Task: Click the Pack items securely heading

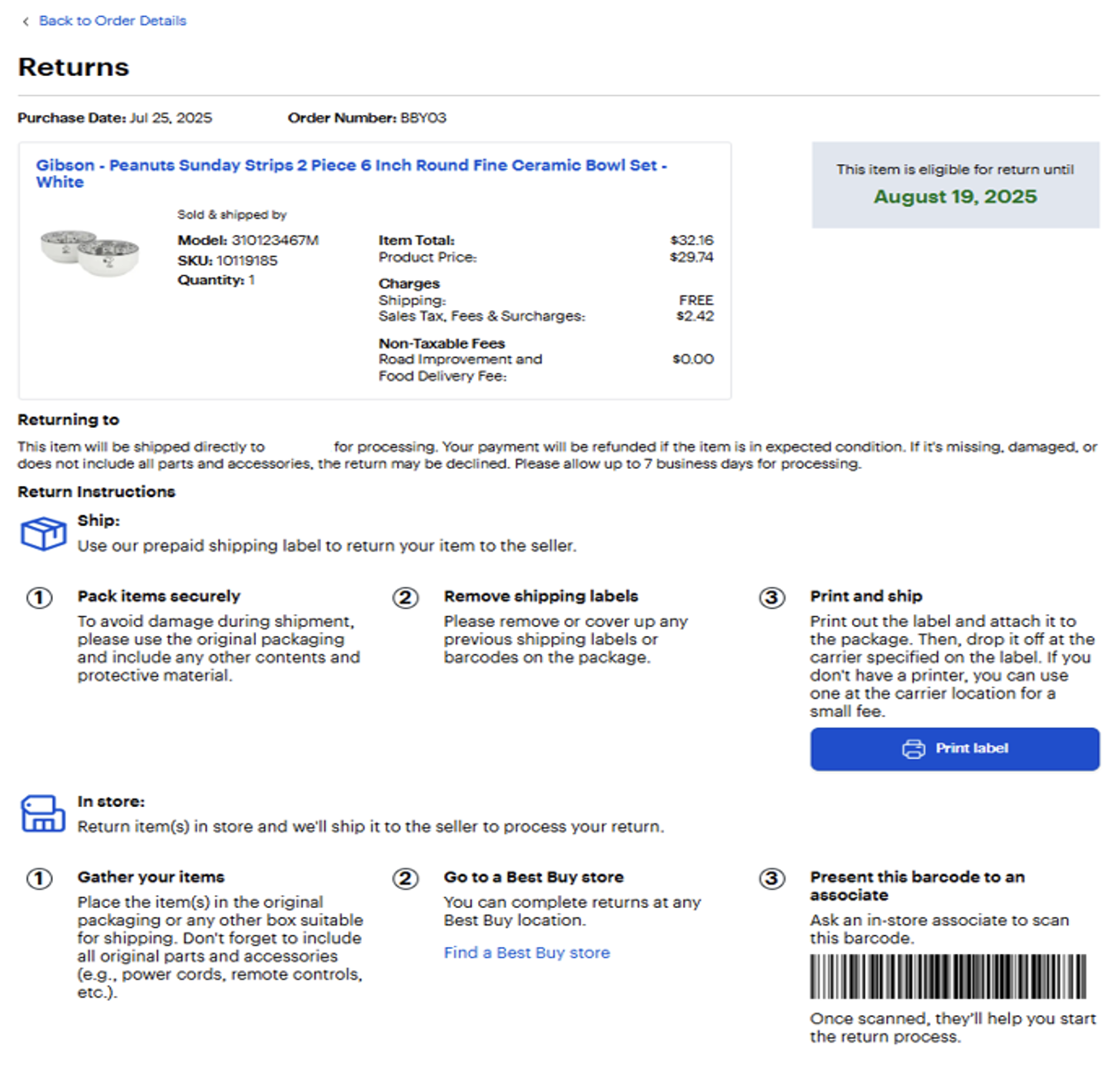Action: (x=159, y=596)
